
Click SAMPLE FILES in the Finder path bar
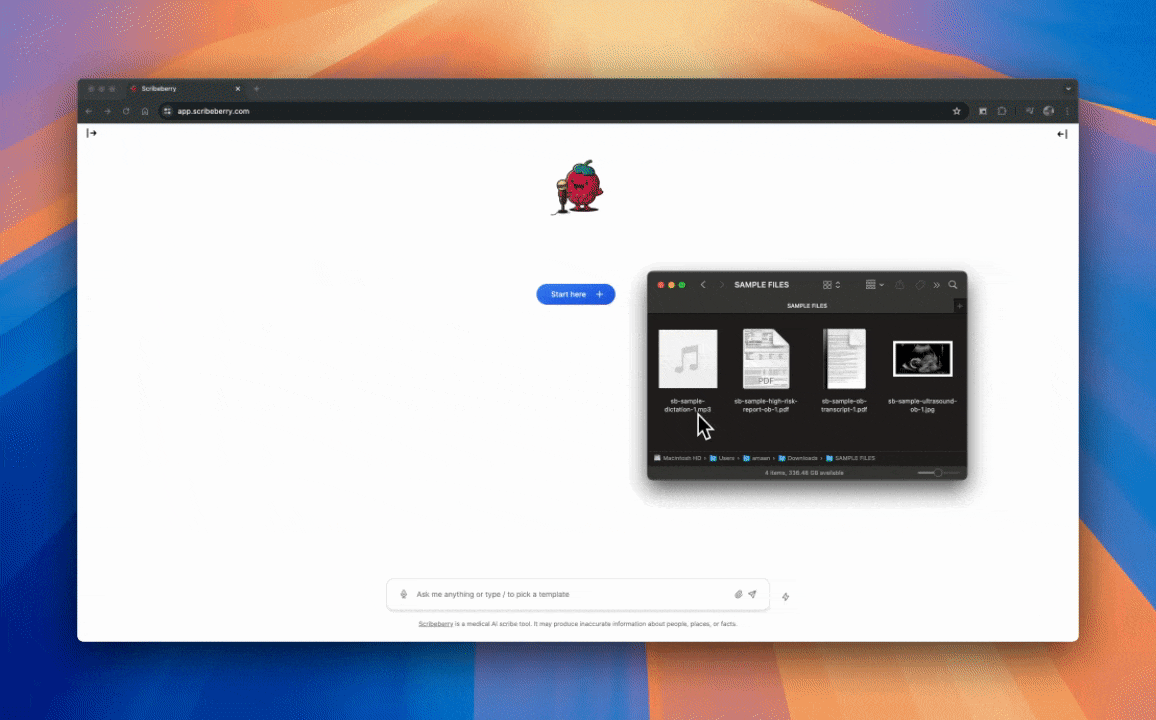[850, 458]
